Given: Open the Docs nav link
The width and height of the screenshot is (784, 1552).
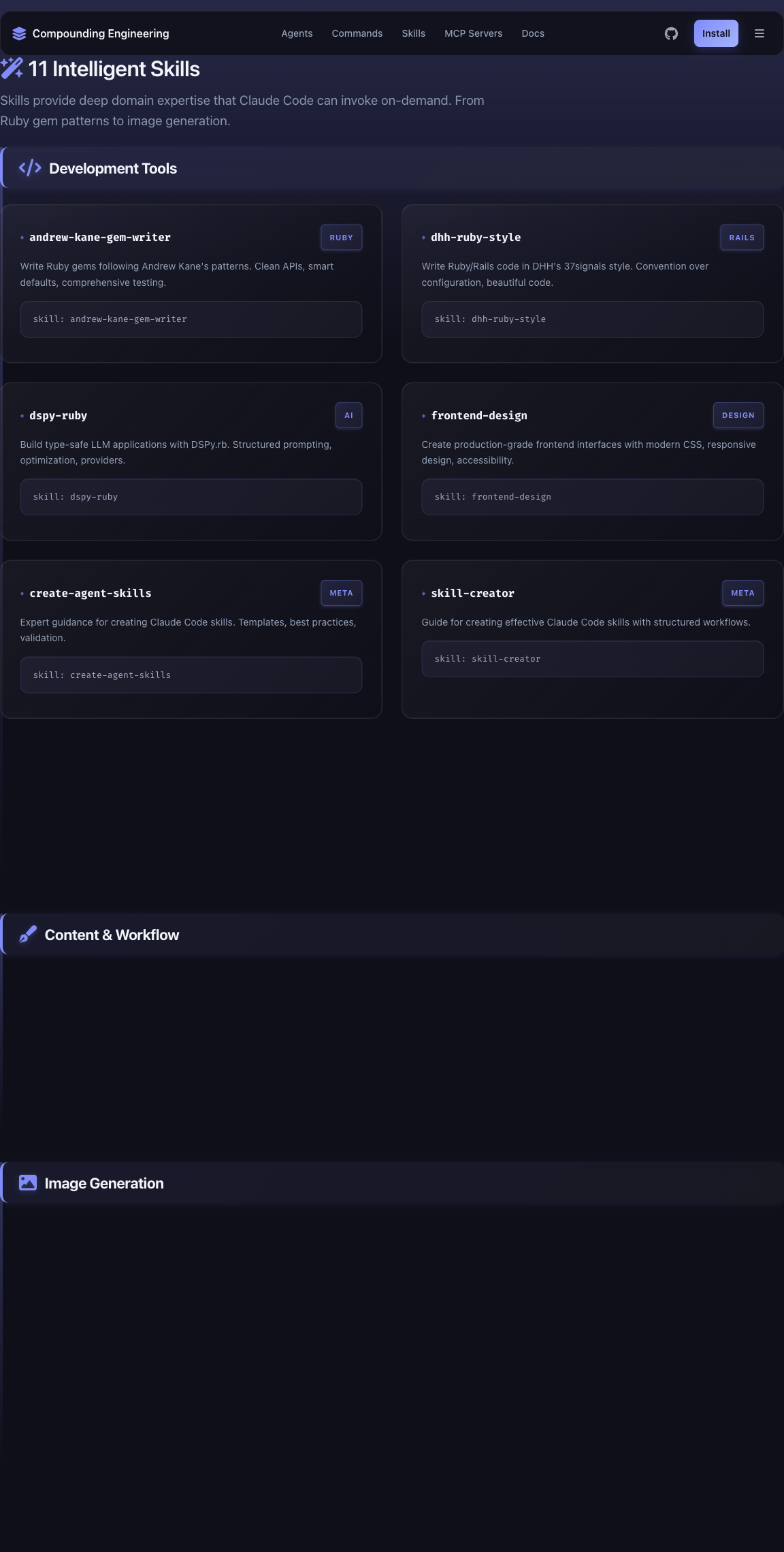Looking at the screenshot, I should pos(533,33).
